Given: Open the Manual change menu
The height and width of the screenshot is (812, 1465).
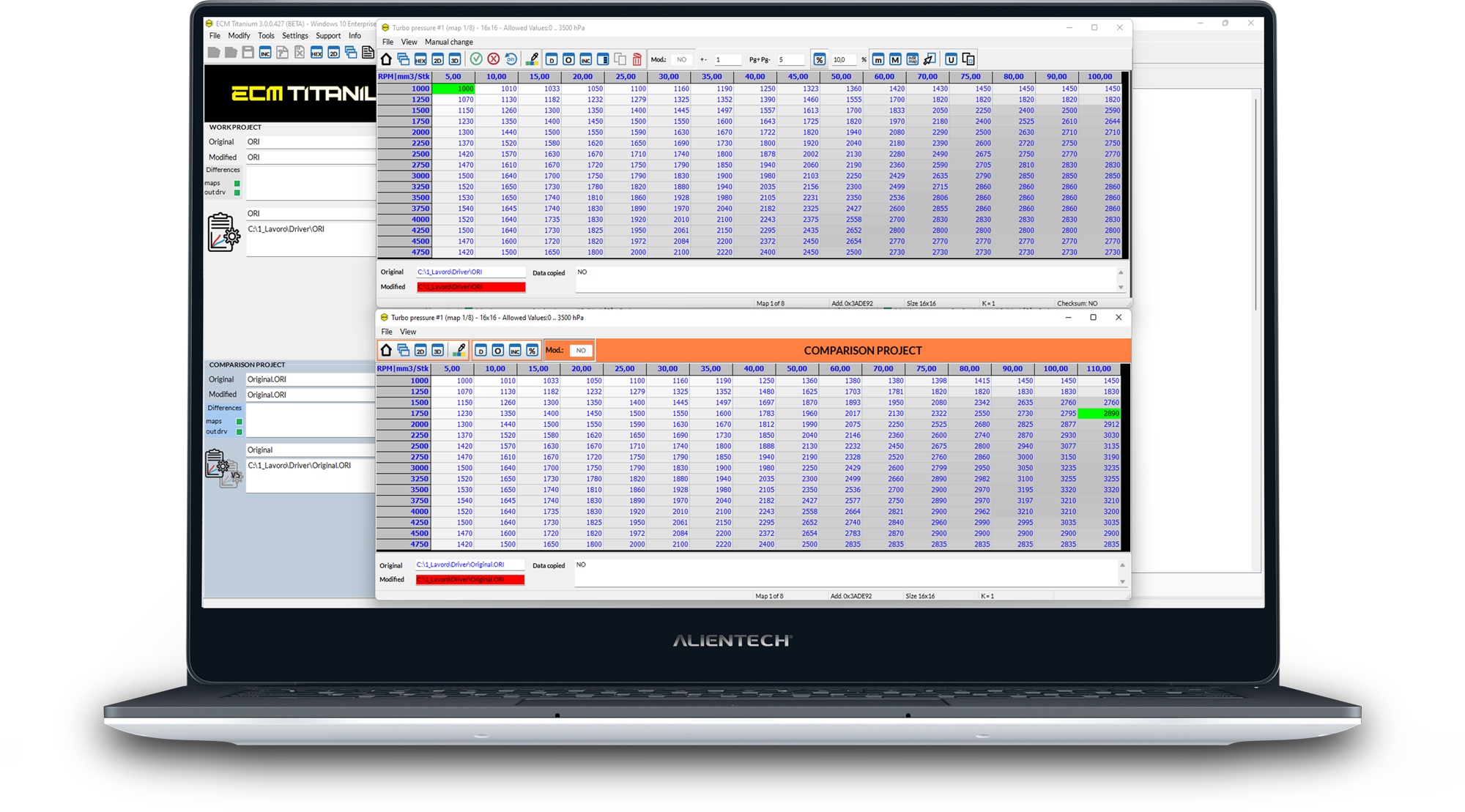Looking at the screenshot, I should 448,42.
